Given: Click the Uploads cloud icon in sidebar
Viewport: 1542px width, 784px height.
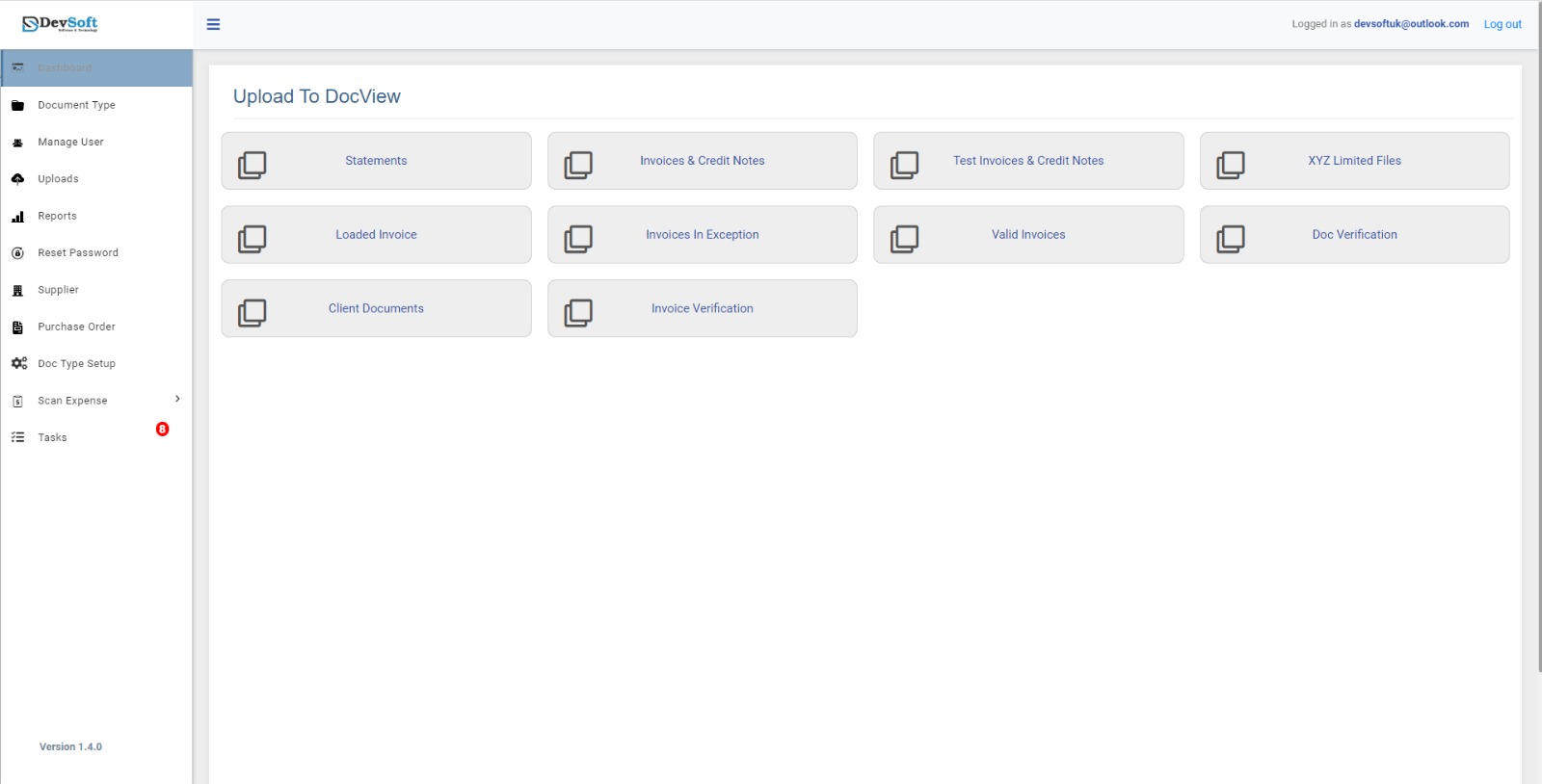Looking at the screenshot, I should click(17, 179).
